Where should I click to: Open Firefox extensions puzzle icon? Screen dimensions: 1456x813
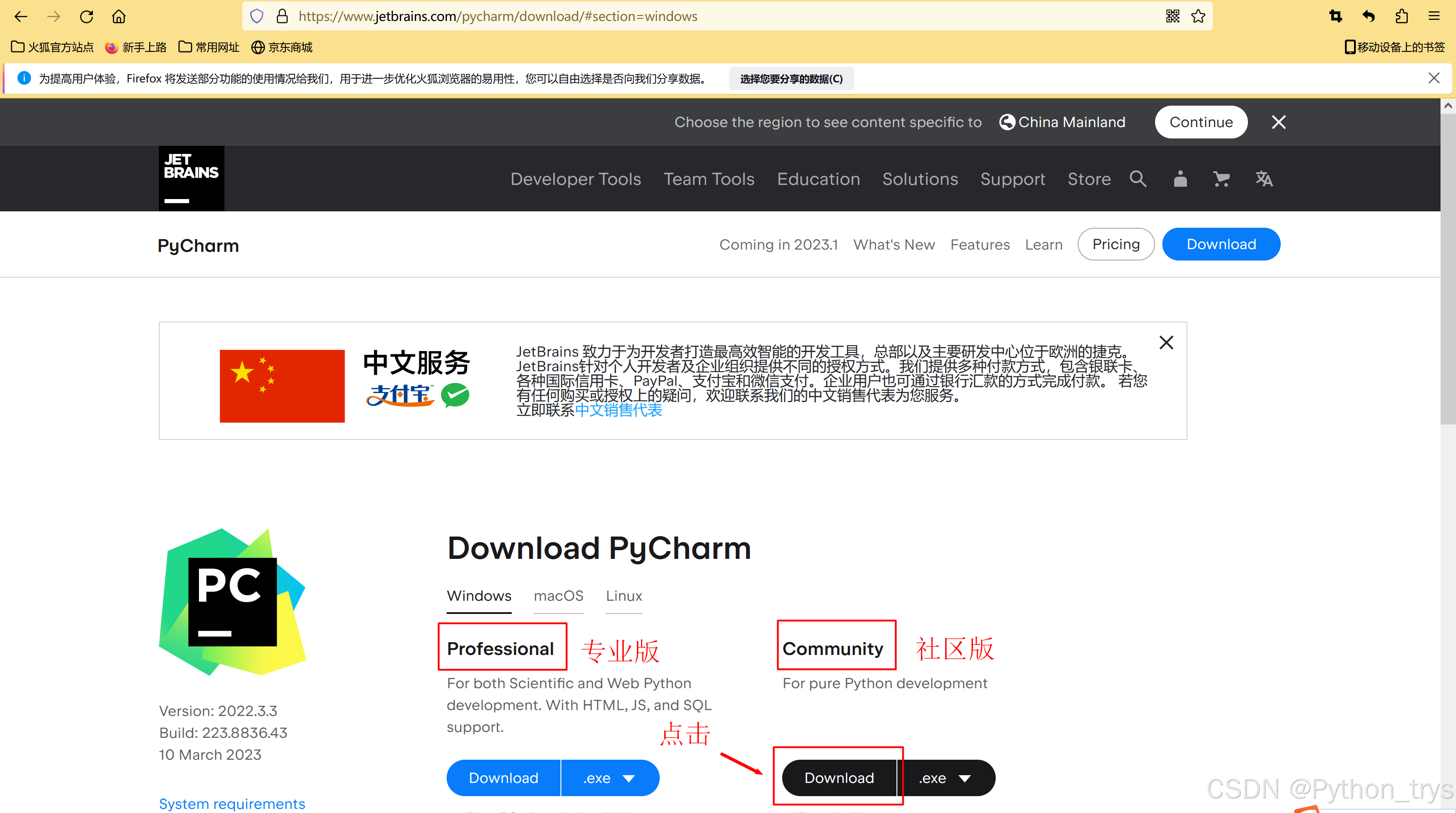coord(1401,16)
